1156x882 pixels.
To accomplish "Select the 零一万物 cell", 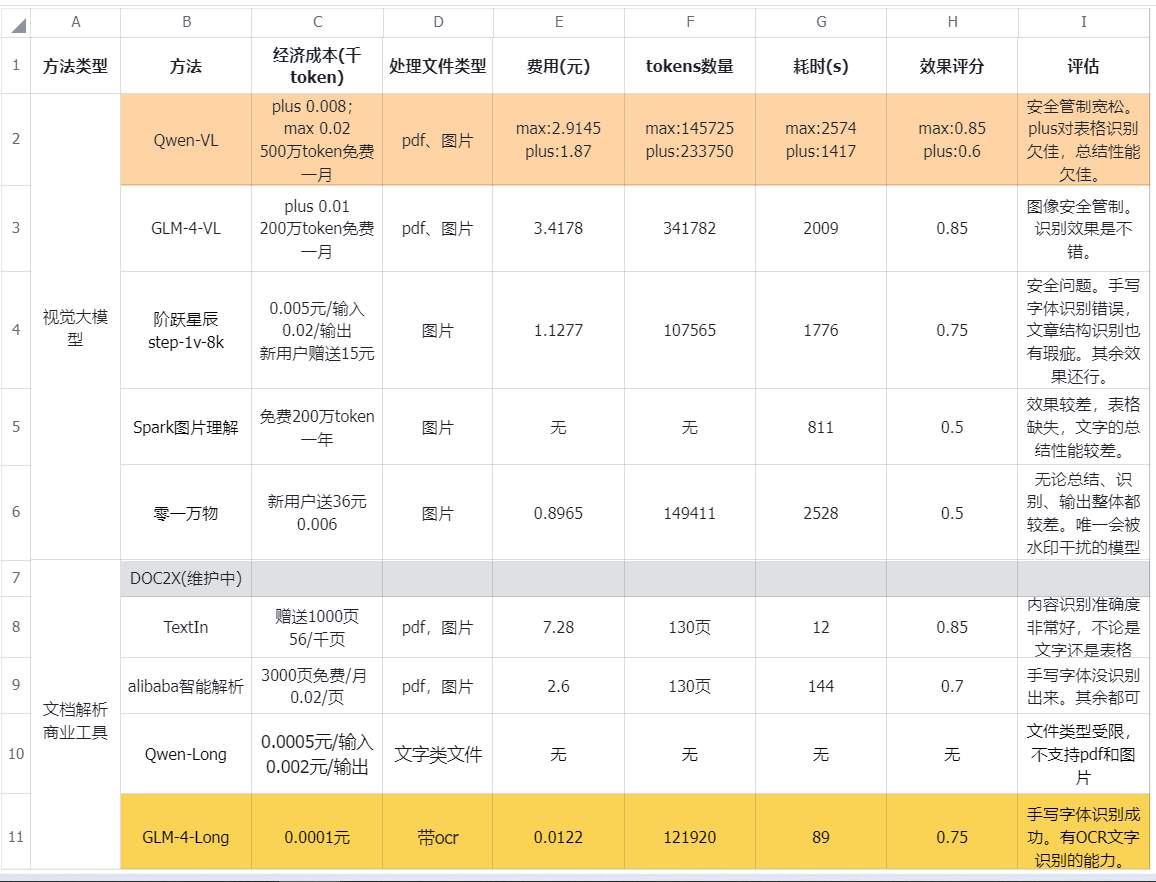I will click(x=186, y=513).
